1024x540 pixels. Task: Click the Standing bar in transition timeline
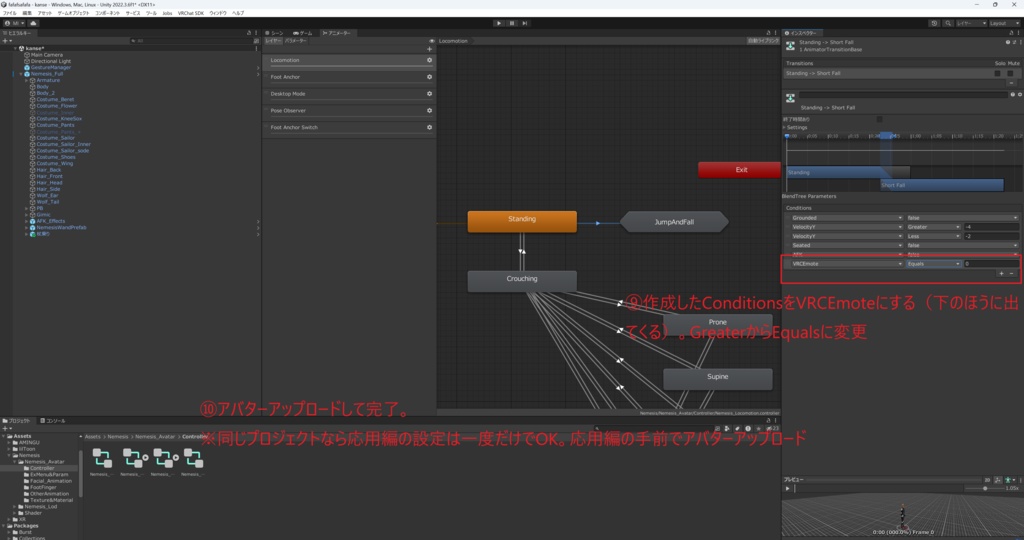848,172
